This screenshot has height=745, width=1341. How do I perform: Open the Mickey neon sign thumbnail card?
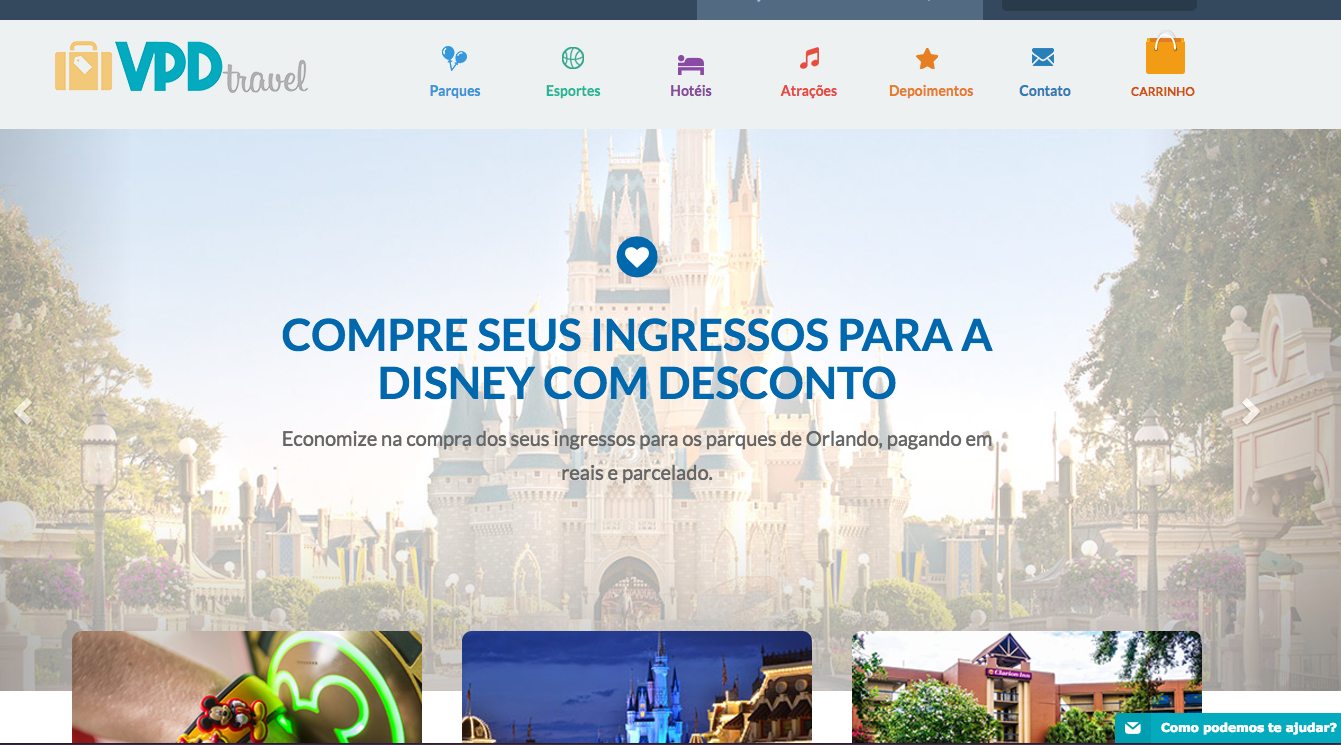pyautogui.click(x=247, y=687)
